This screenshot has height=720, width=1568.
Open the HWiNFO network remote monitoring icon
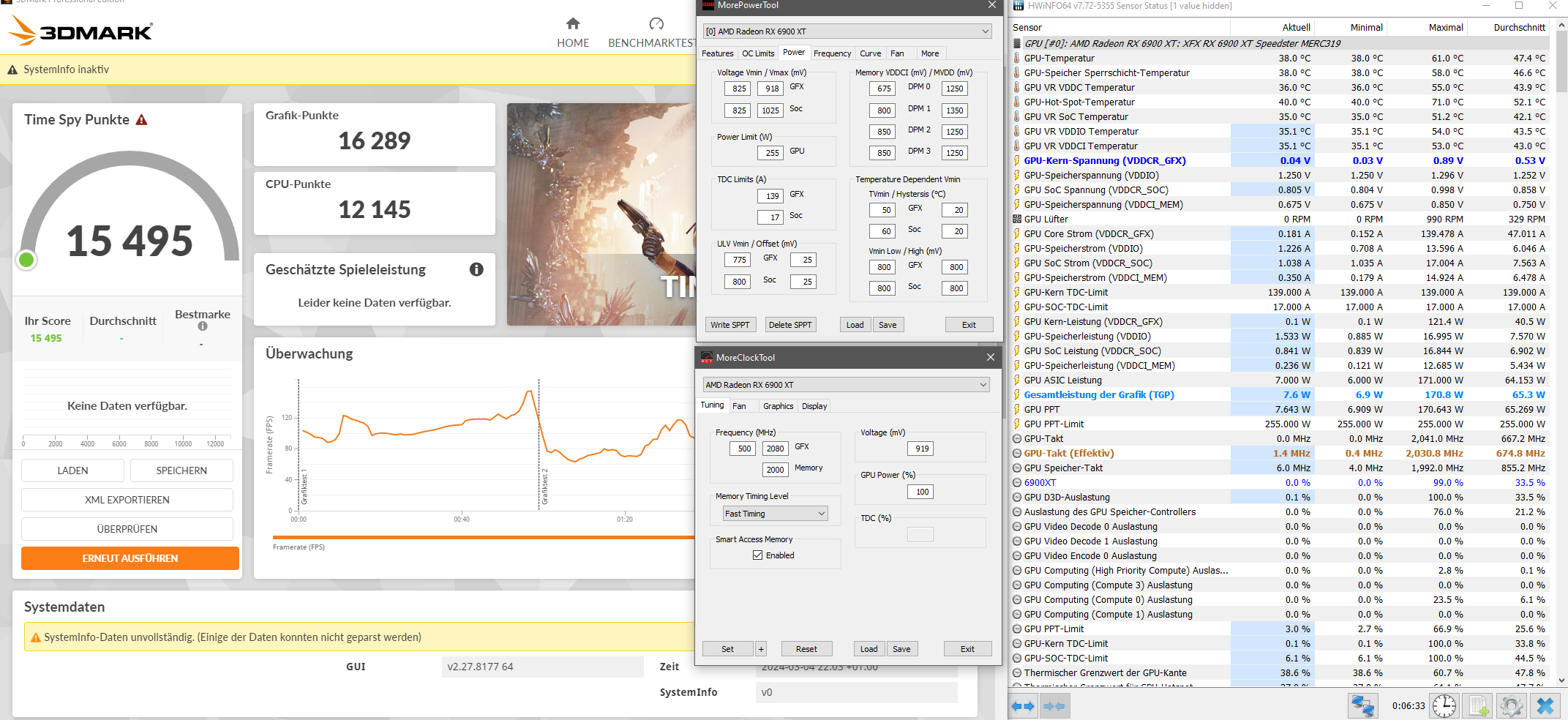pyautogui.click(x=1362, y=706)
